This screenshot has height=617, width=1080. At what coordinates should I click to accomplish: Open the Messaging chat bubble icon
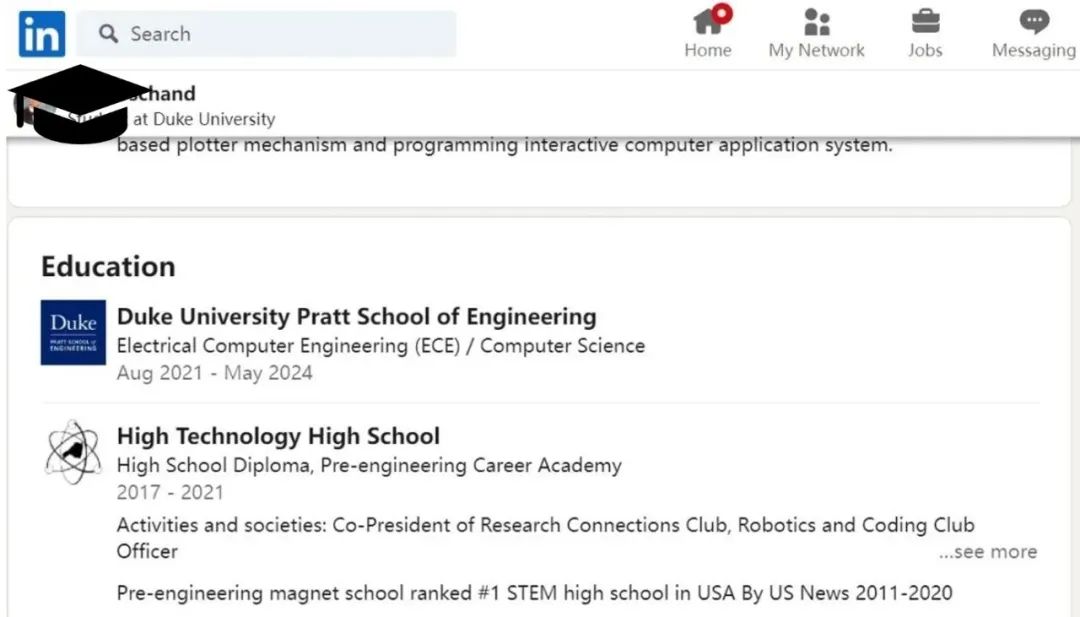point(1034,22)
